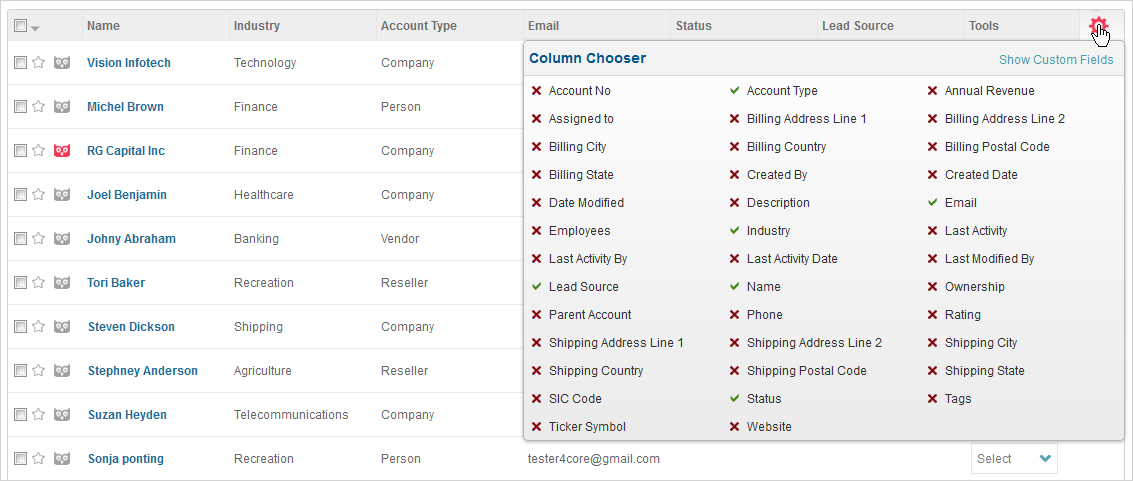1133x481 pixels.
Task: Open the Select tools dropdown for Sonja ponting
Action: pos(1014,459)
